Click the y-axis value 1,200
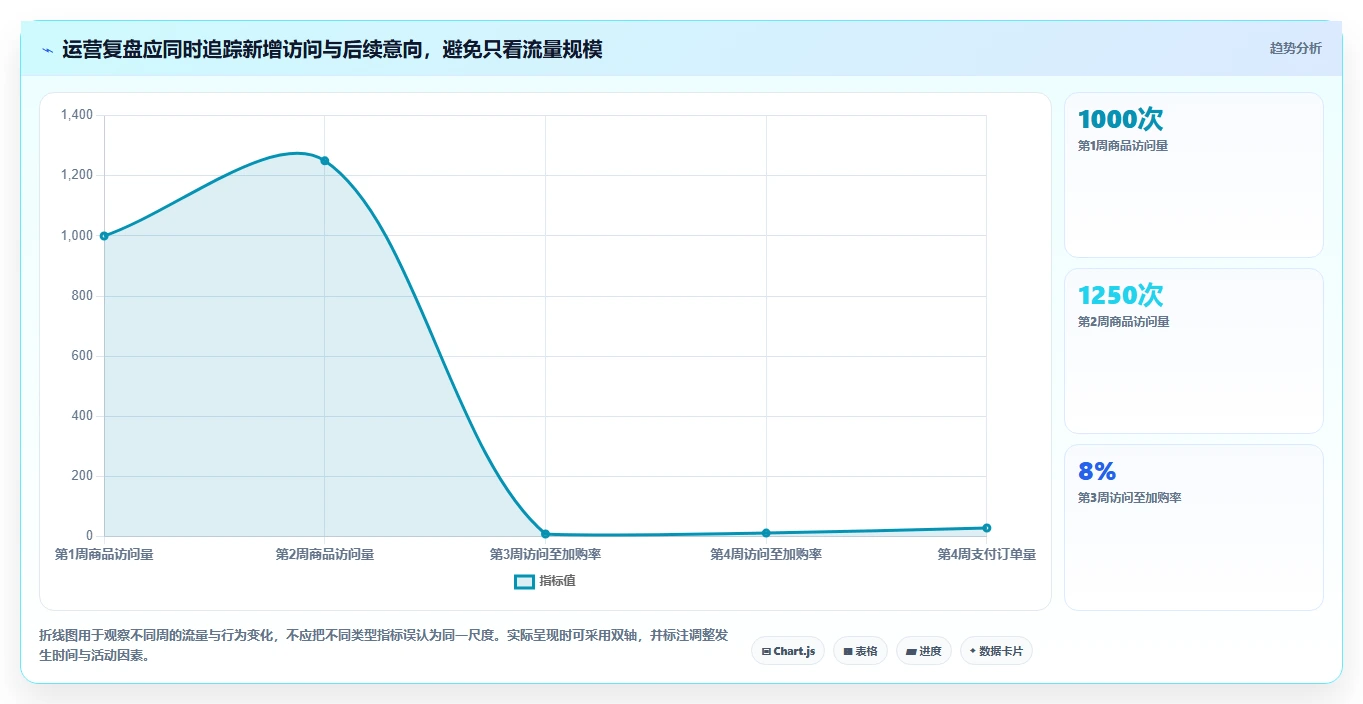 (77, 175)
